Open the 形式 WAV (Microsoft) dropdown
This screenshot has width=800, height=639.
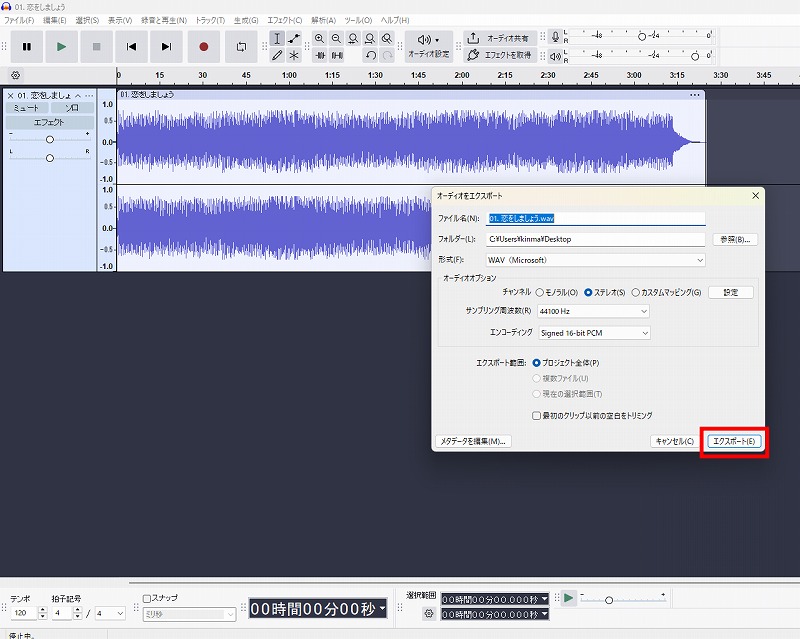tap(595, 260)
